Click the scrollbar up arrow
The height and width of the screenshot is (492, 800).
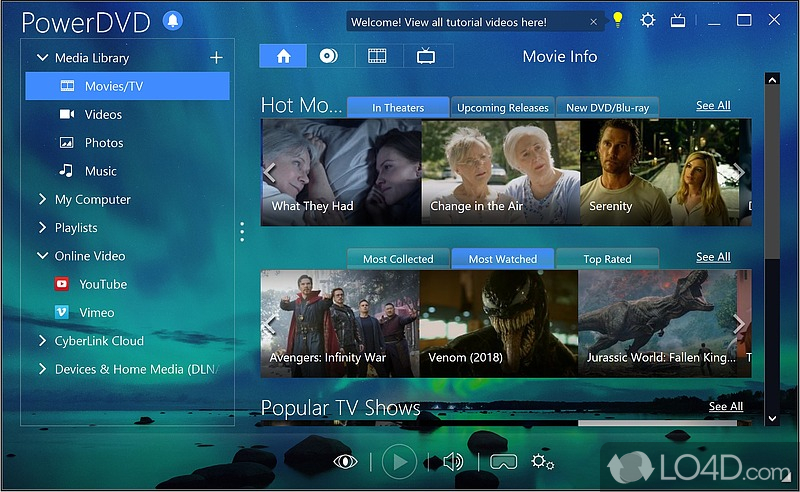[x=772, y=80]
